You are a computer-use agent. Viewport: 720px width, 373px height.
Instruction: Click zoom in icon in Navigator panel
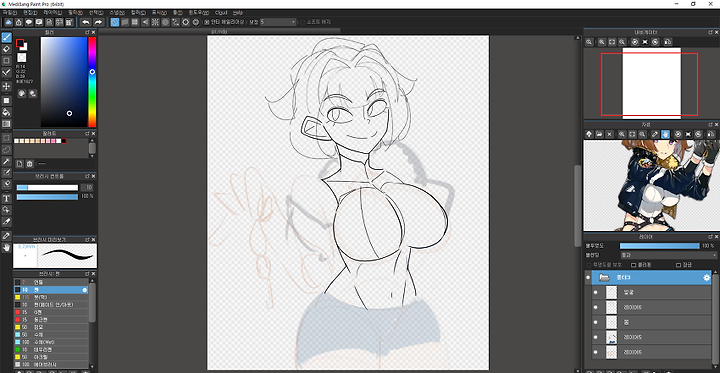click(602, 42)
